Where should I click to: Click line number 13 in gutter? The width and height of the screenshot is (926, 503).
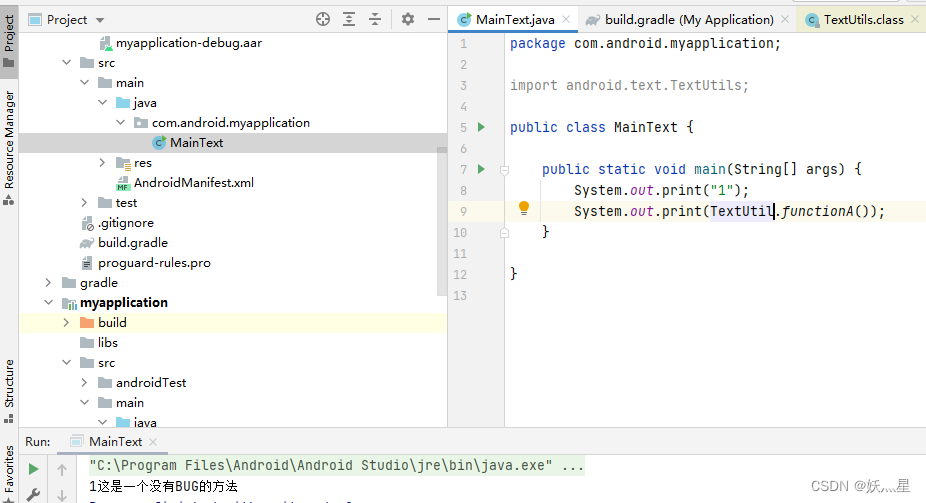[x=460, y=296]
